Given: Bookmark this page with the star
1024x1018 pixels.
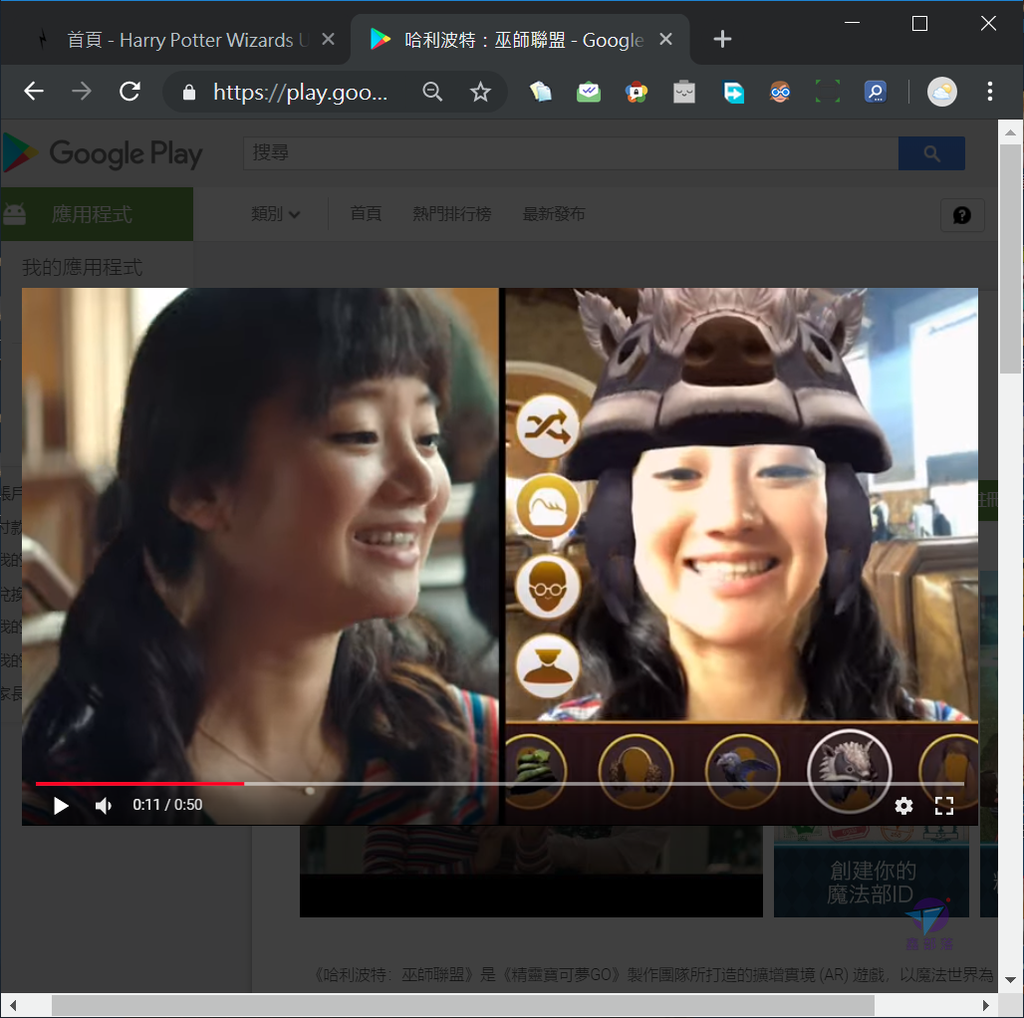Looking at the screenshot, I should point(481,91).
